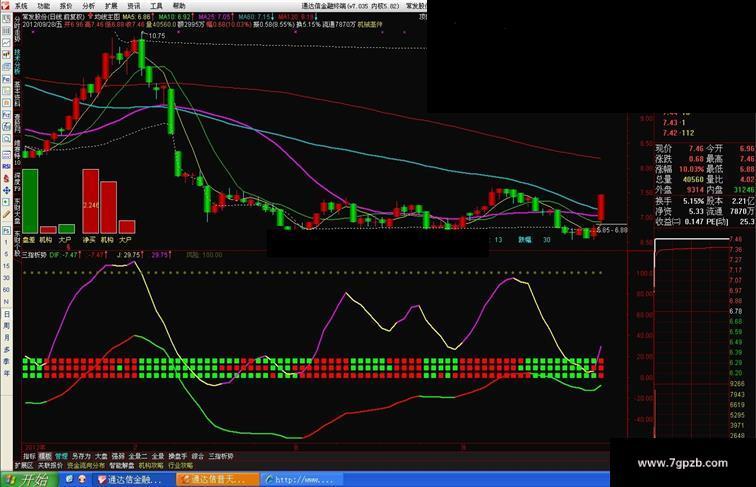The height and width of the screenshot is (487, 756).
Task: Switch to the 强弱 template
Action: click(118, 456)
